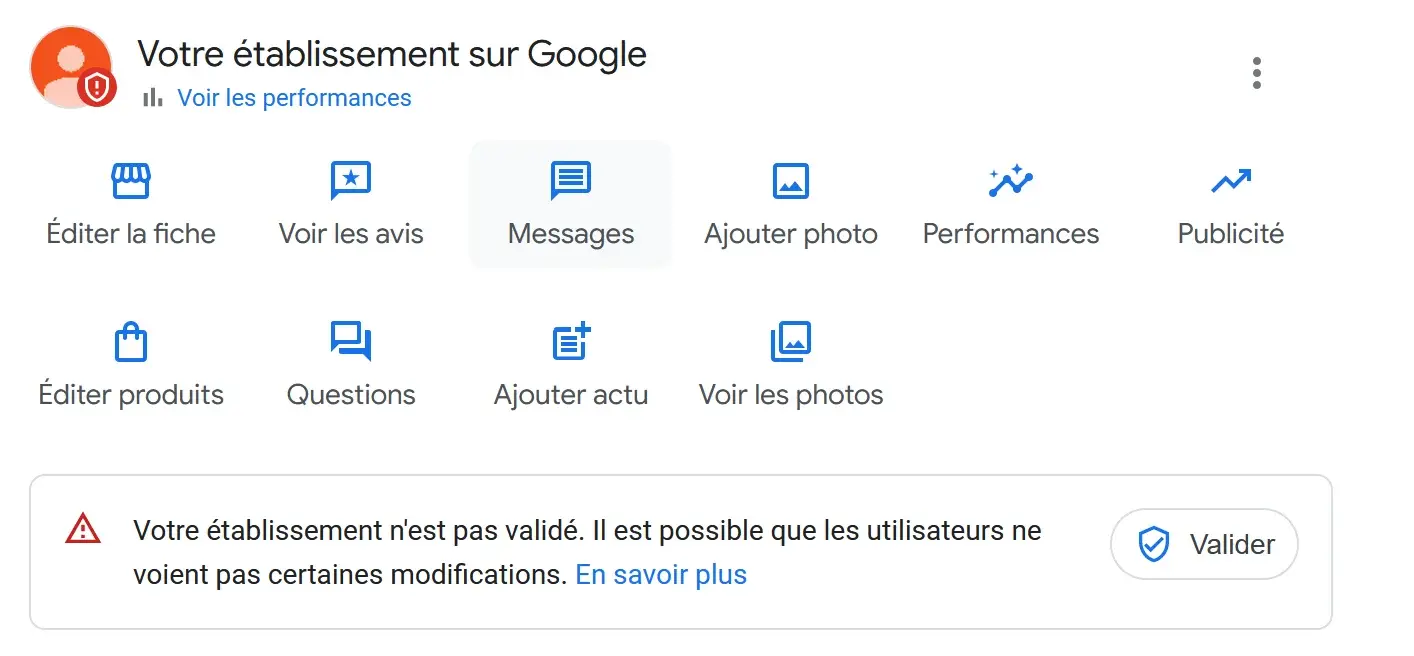This screenshot has height=656, width=1414.
Task: Click the red shield alert badge
Action: click(x=97, y=89)
